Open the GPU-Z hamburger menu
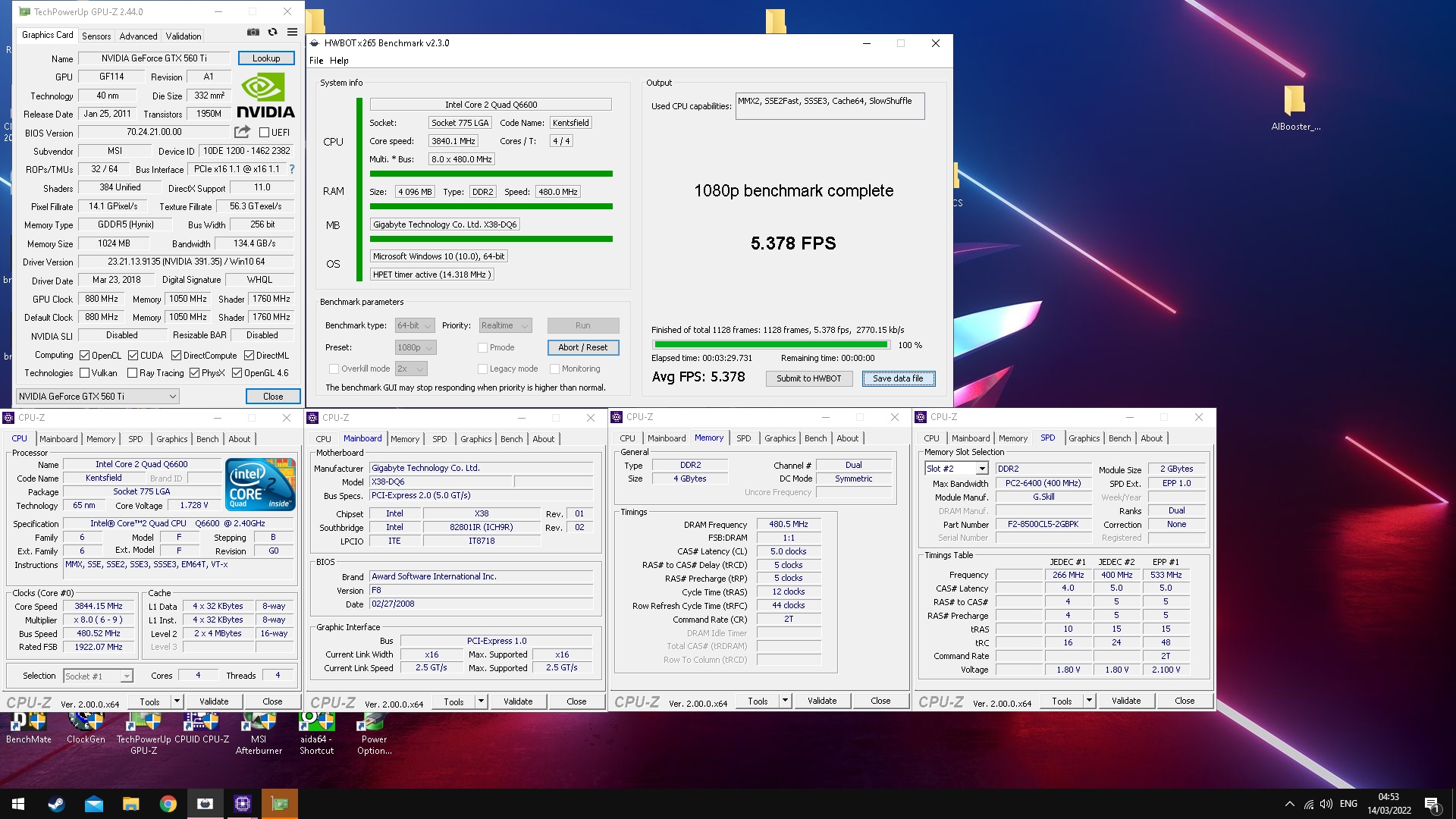This screenshot has width=1456, height=819. click(x=292, y=33)
